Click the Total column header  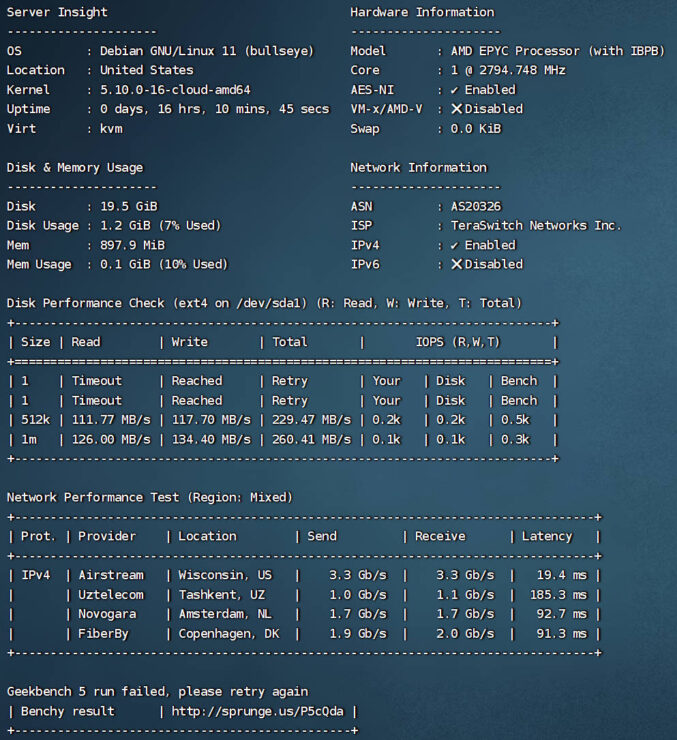(290, 342)
